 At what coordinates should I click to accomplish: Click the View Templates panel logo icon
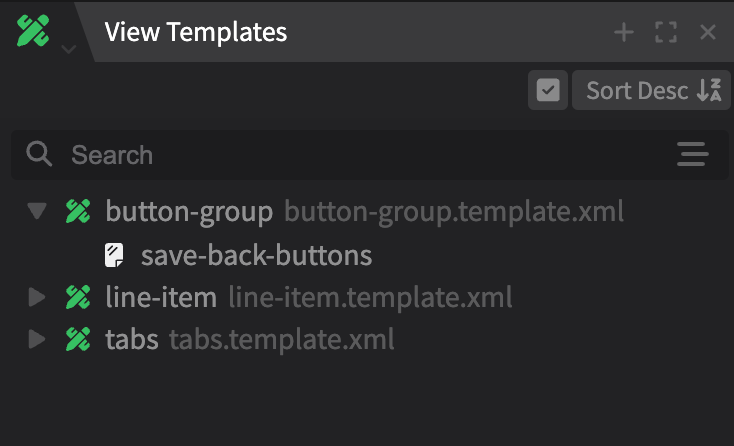32,30
